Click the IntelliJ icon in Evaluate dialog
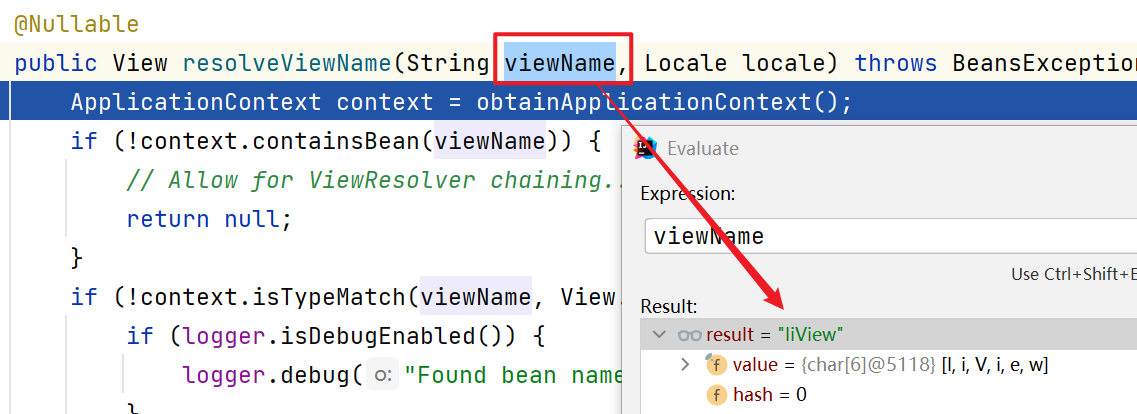 [646, 148]
